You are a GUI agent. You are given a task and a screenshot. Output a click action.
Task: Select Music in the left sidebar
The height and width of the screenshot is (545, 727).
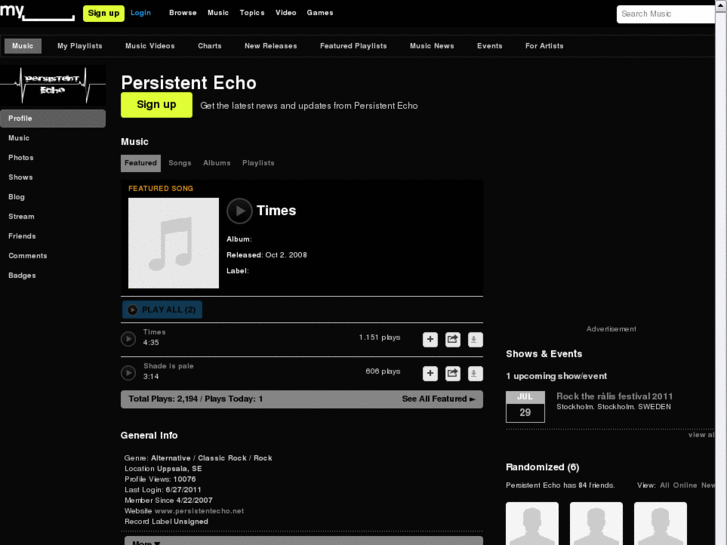19,138
